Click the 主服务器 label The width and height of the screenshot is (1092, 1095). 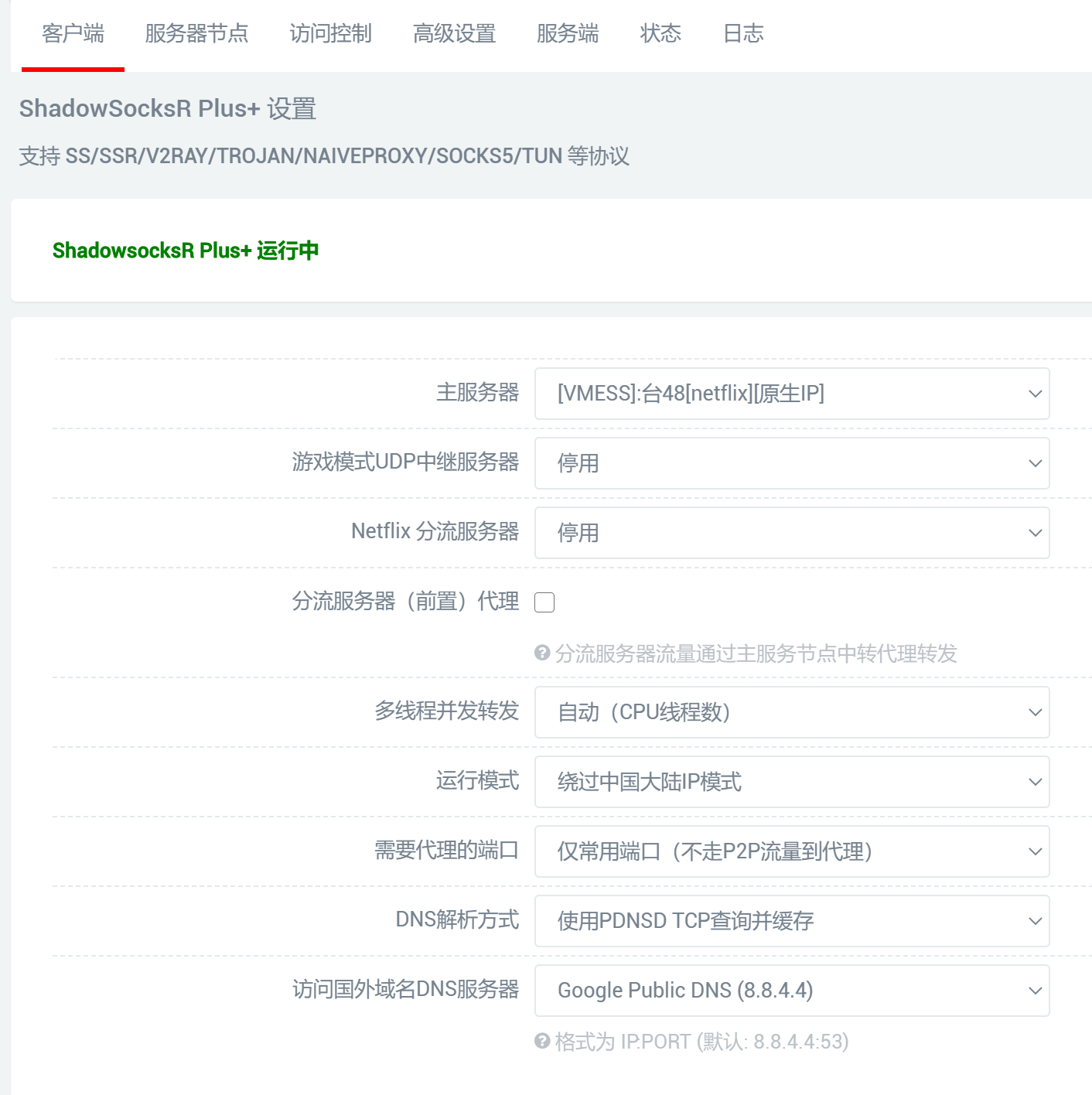click(478, 393)
